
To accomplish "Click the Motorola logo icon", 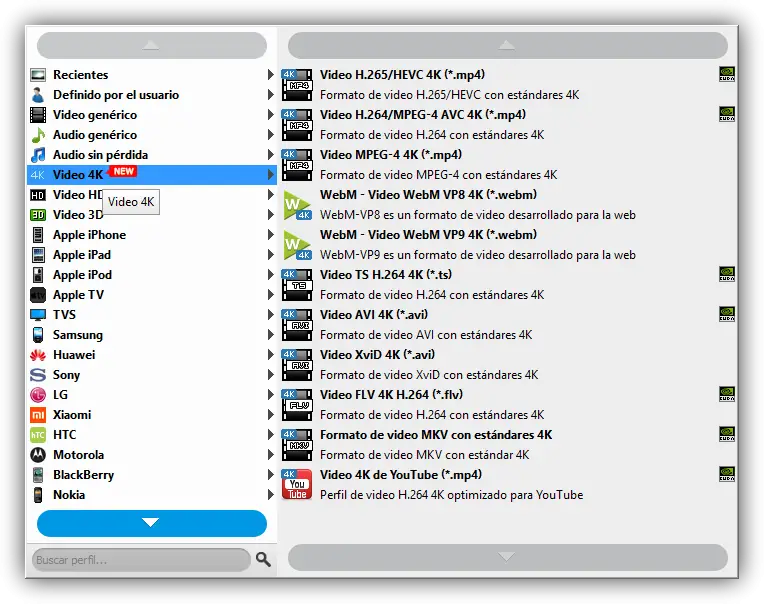I will pyautogui.click(x=38, y=455).
